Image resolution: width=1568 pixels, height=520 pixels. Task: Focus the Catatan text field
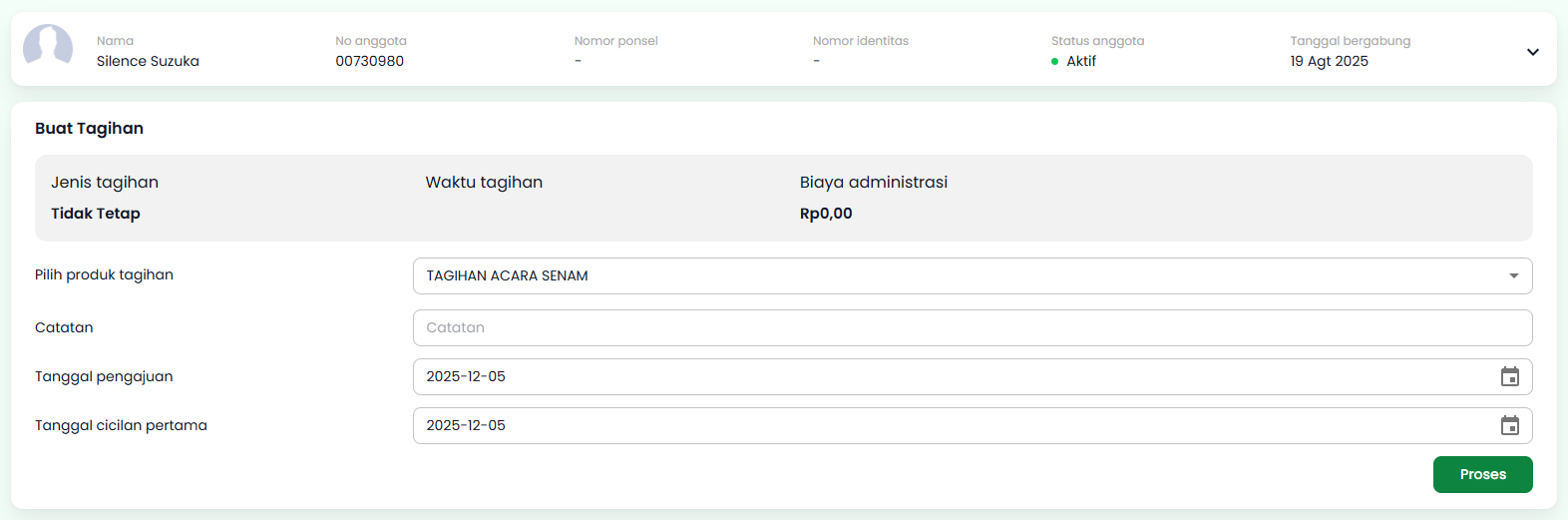(x=972, y=327)
